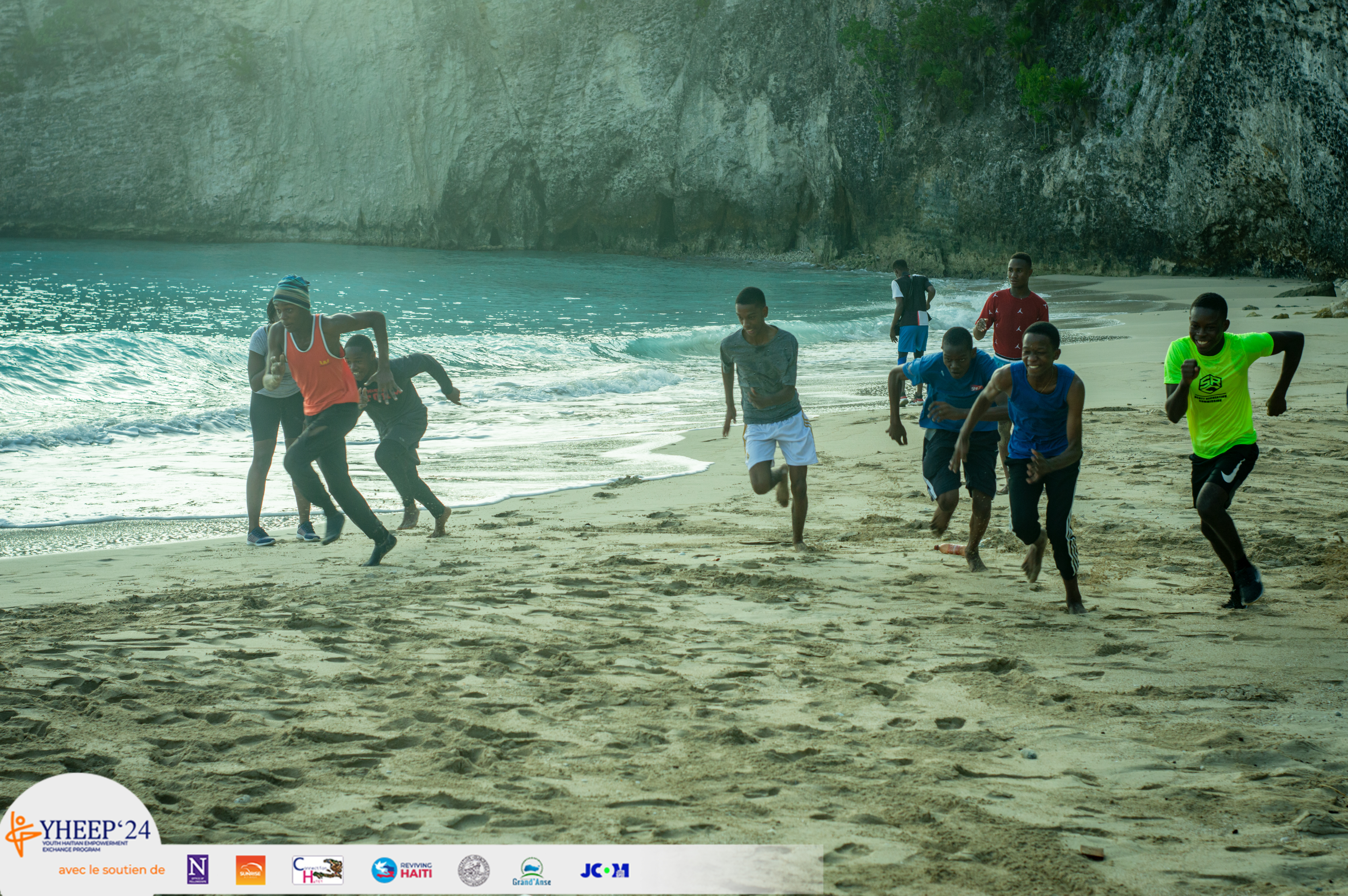Click the Connection Haiti map logo
The image size is (1348, 896).
pyautogui.click(x=318, y=870)
